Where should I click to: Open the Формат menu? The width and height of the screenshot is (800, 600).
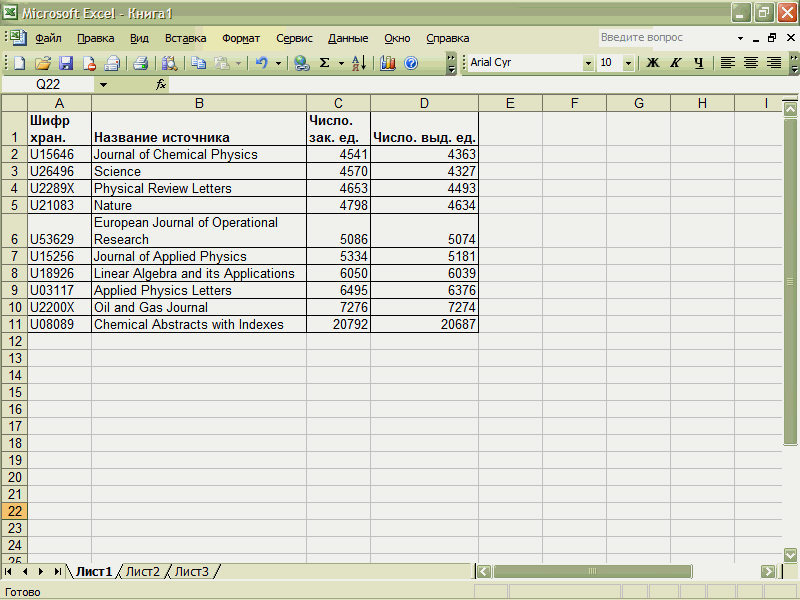(x=240, y=38)
